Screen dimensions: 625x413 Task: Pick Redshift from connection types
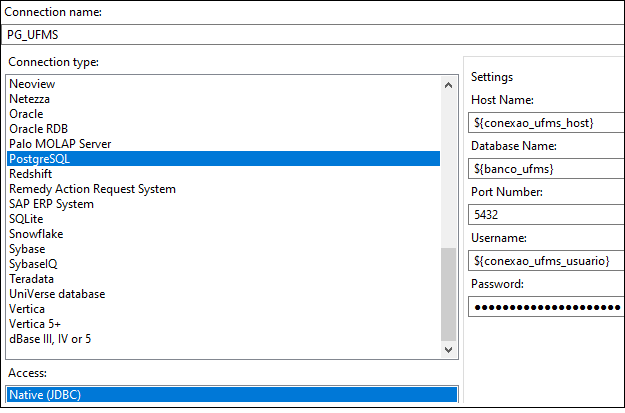coord(30,174)
